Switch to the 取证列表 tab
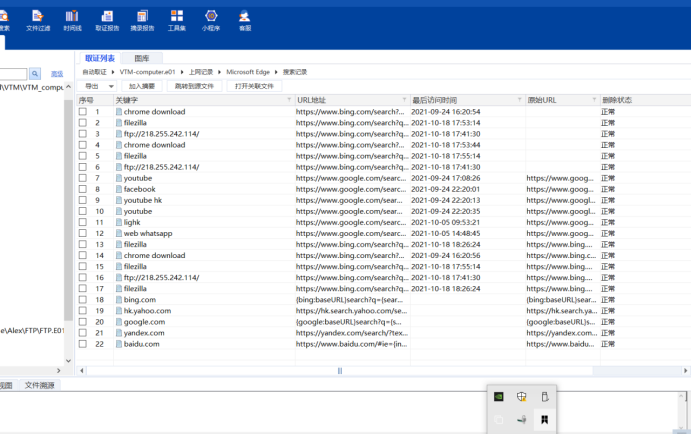Viewport: 691px width, 435px height. tap(100, 58)
